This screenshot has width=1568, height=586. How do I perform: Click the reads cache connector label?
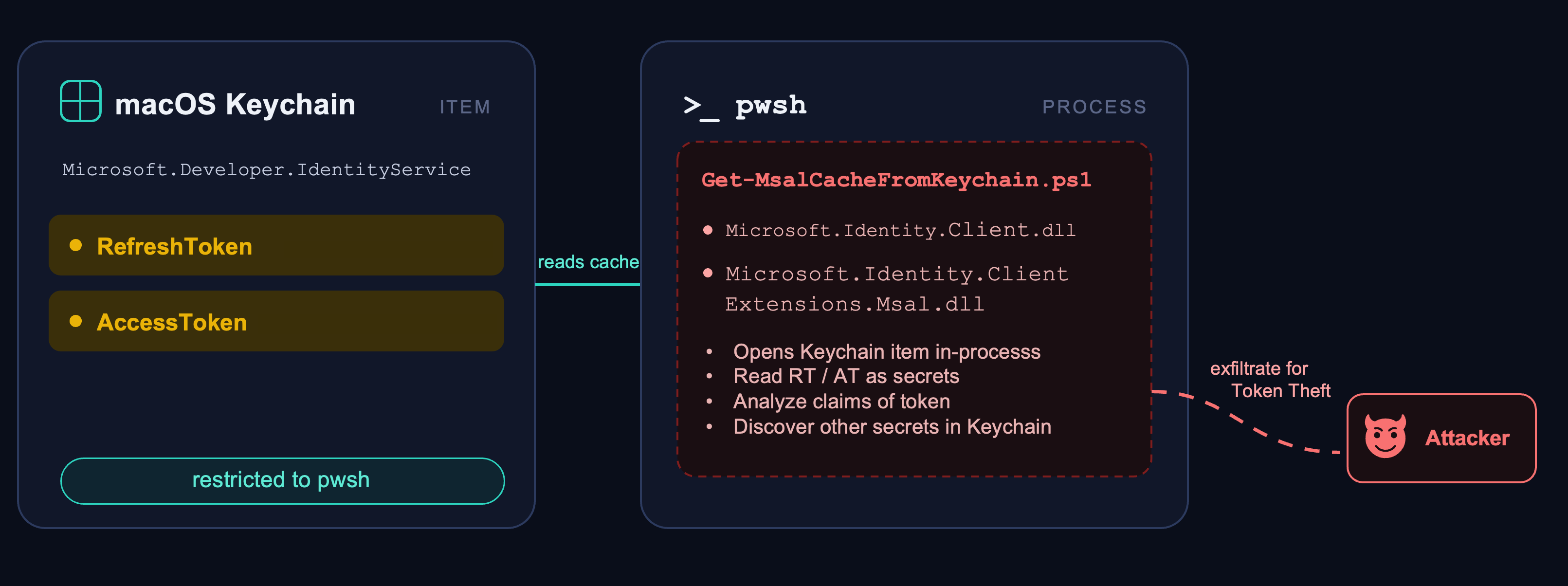coord(588,262)
